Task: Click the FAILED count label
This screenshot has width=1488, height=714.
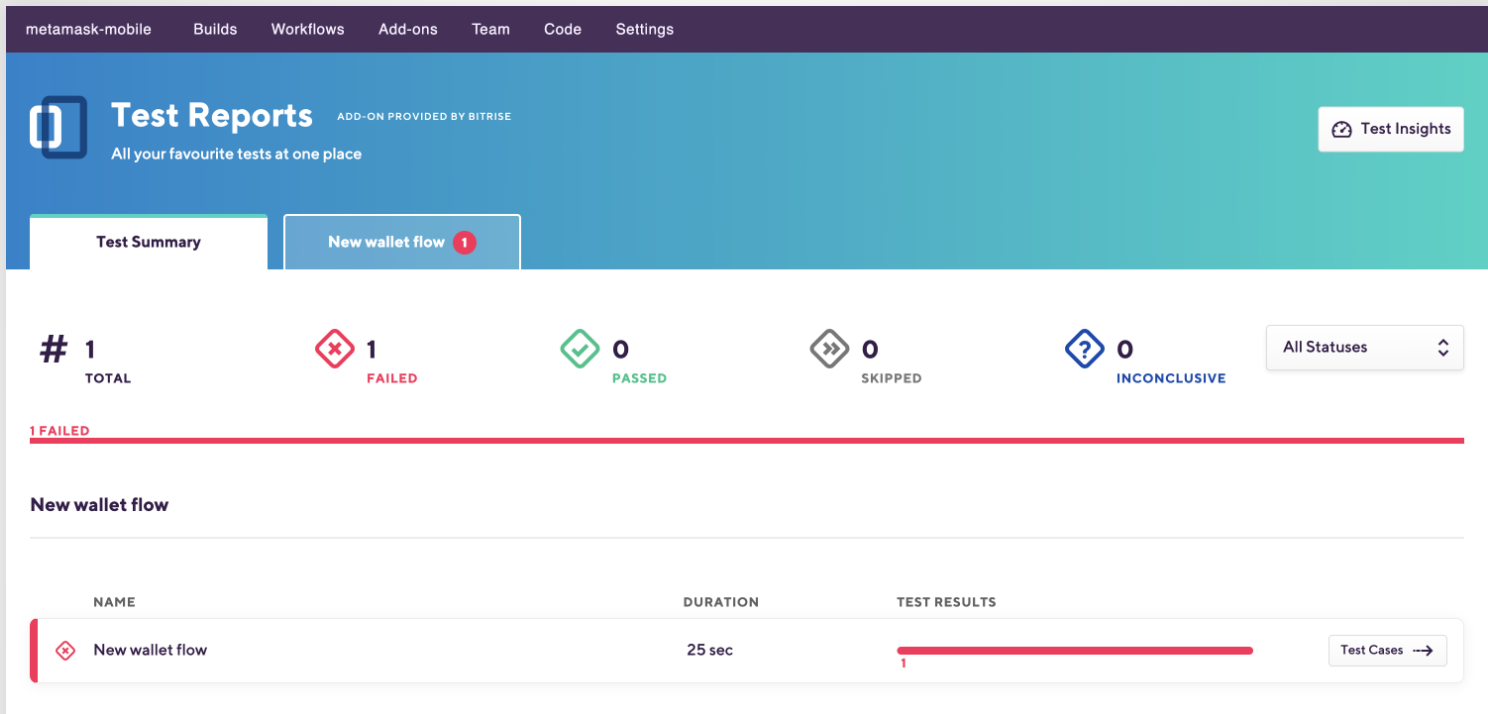Action: pos(392,379)
